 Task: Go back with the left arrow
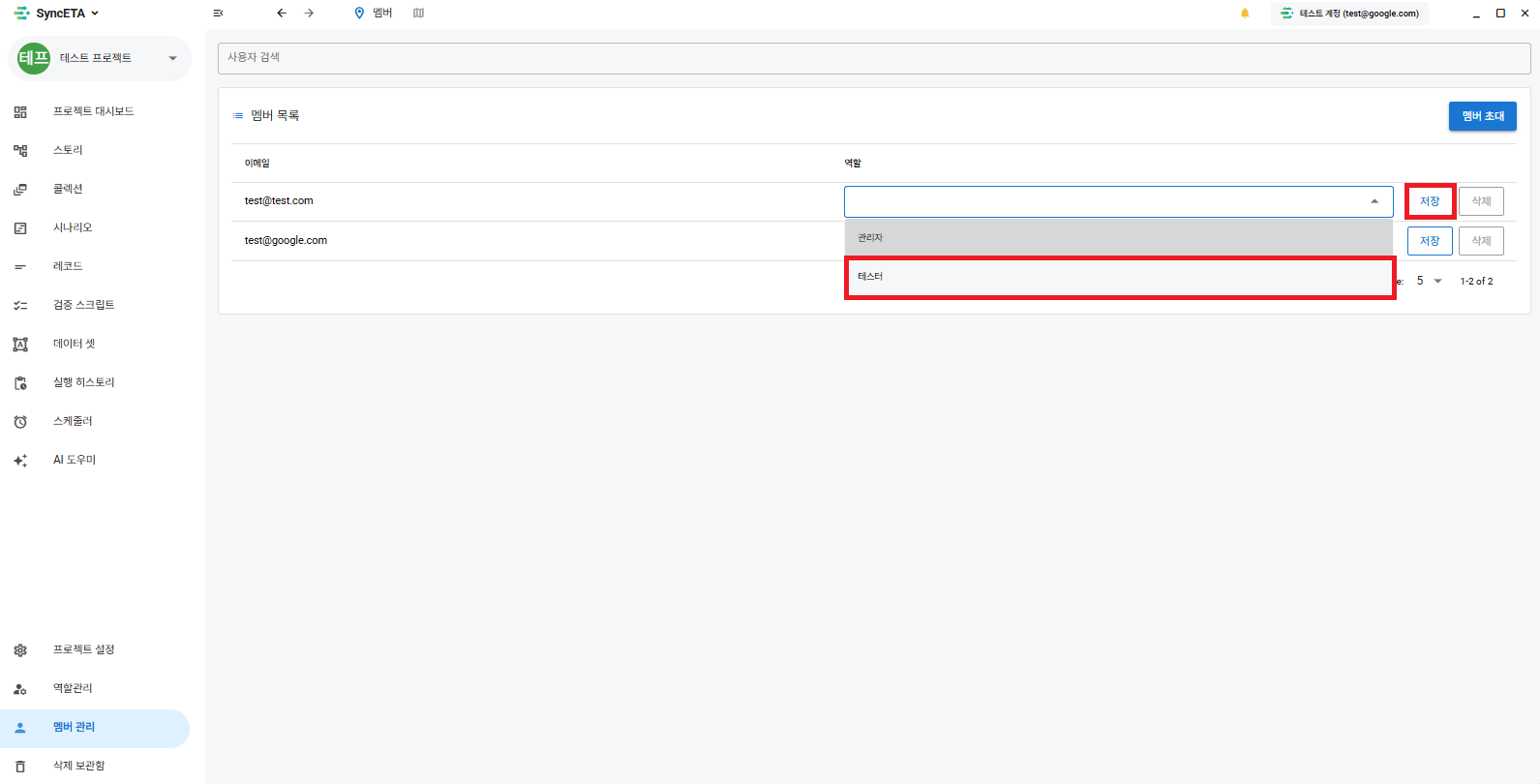pos(282,14)
